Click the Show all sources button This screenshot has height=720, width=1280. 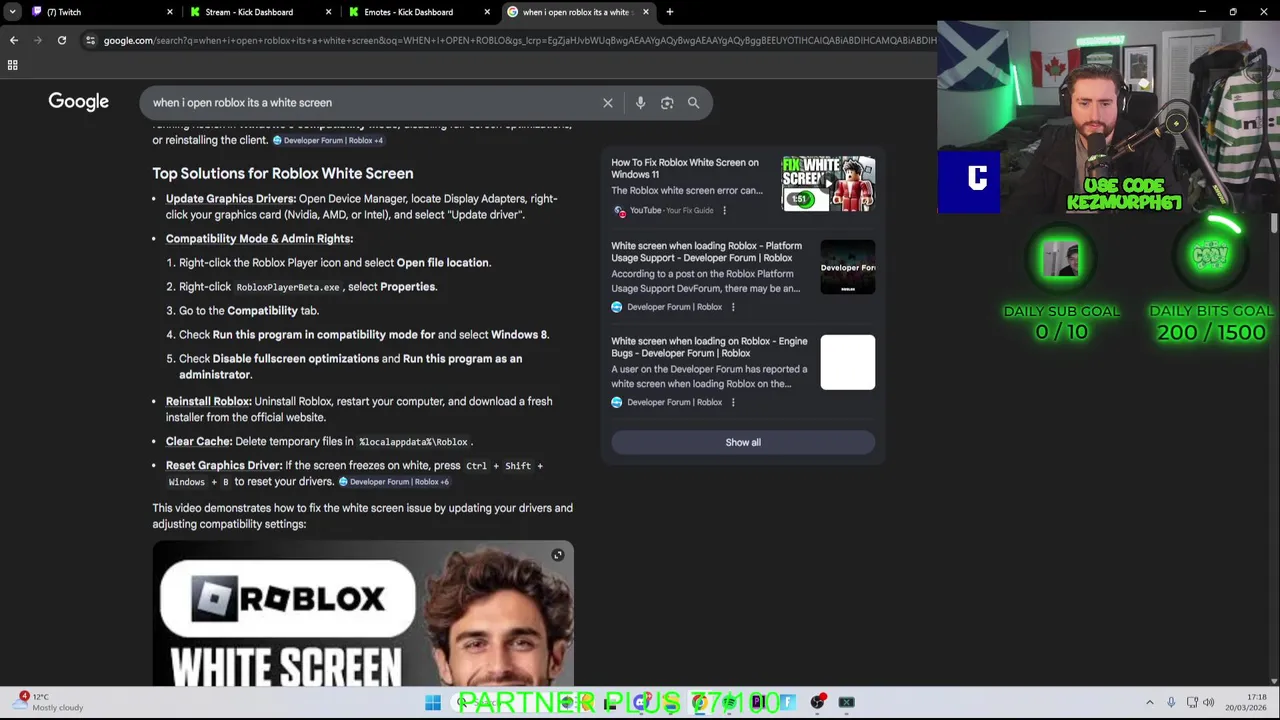pyautogui.click(x=743, y=442)
